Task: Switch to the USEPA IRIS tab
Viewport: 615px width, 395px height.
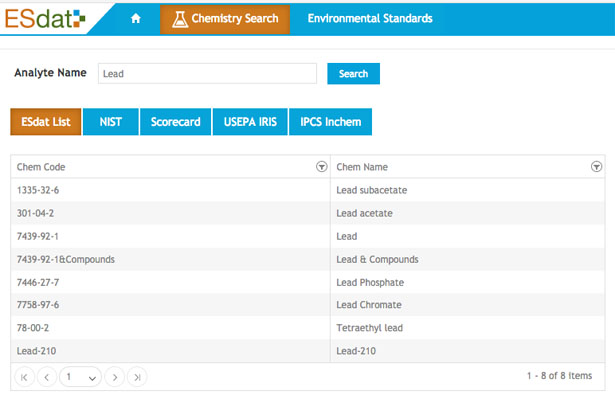Action: click(250, 122)
